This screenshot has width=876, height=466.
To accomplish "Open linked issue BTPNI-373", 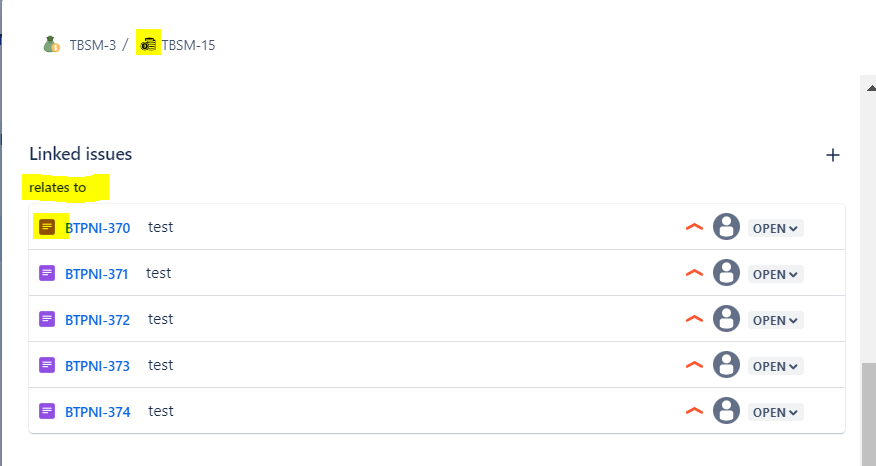I will pyautogui.click(x=98, y=366).
